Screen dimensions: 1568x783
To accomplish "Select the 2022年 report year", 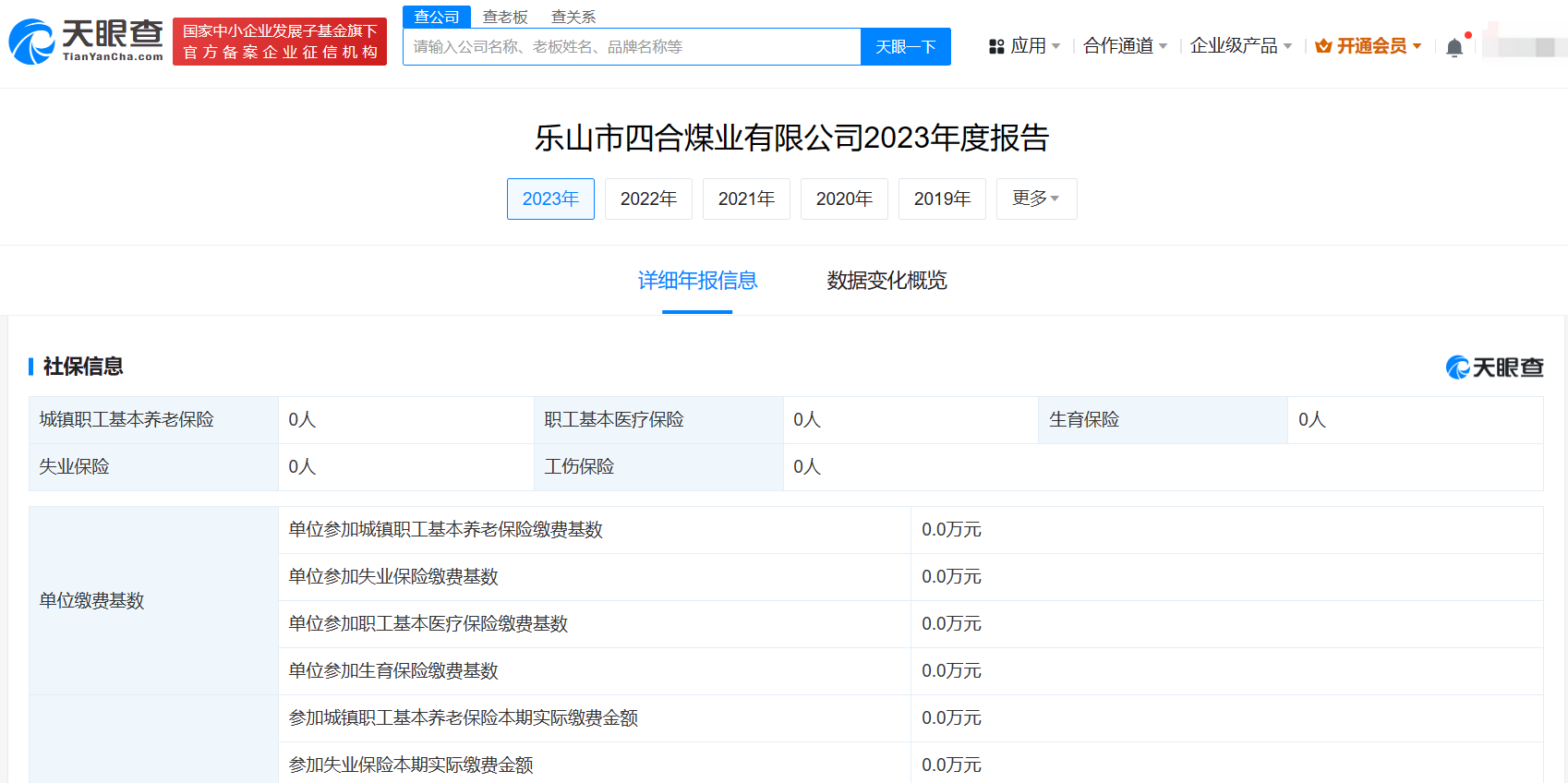I will tap(648, 199).
